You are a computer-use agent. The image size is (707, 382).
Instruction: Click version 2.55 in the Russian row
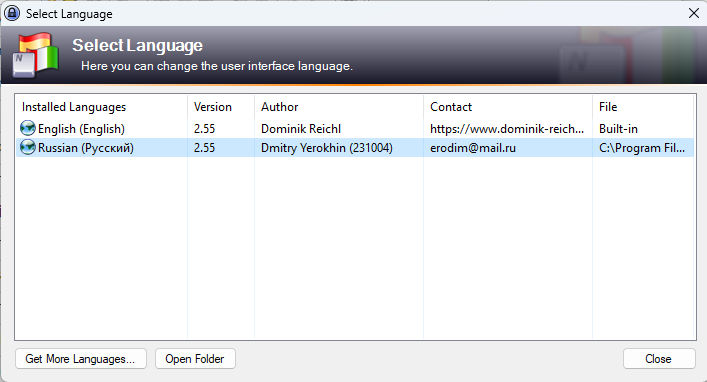(x=204, y=148)
